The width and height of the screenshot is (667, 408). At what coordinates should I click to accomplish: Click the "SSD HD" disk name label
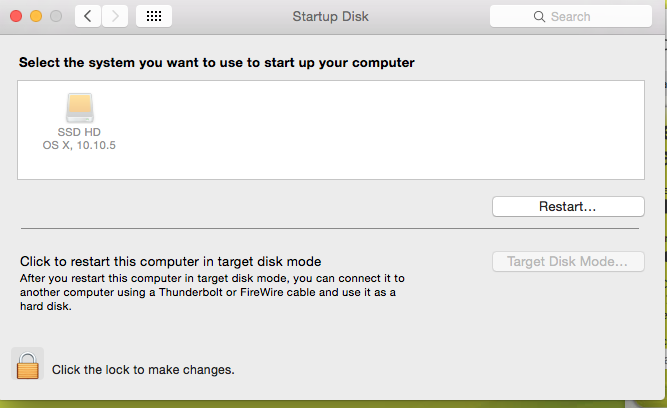pyautogui.click(x=79, y=132)
